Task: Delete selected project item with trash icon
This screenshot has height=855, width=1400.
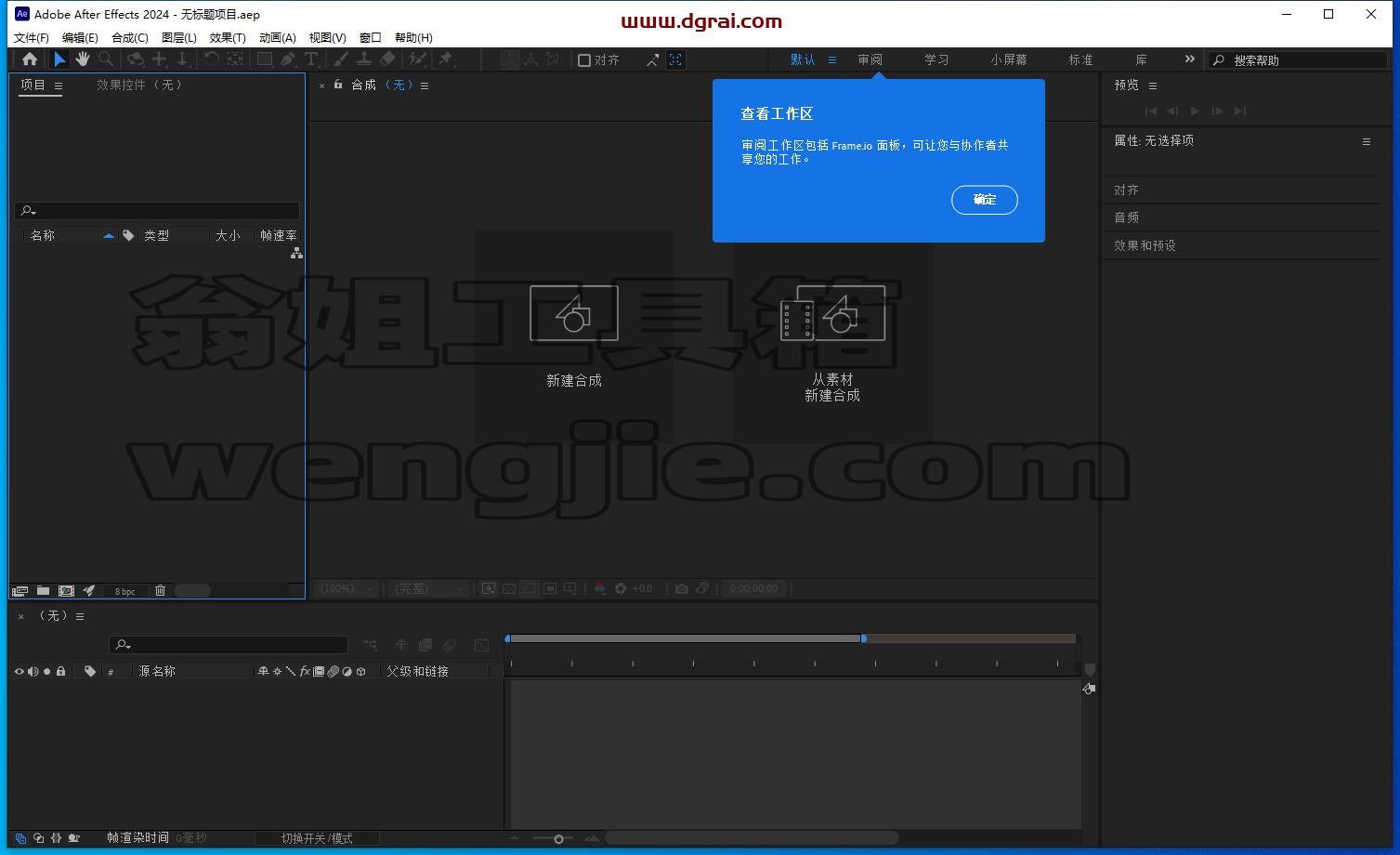Action: click(160, 591)
